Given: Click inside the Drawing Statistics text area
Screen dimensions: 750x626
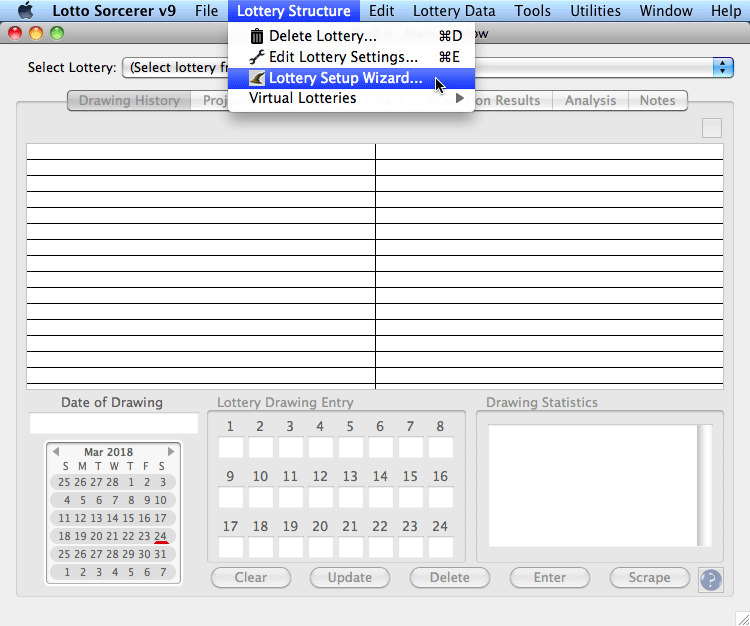Looking at the screenshot, I should coord(593,485).
